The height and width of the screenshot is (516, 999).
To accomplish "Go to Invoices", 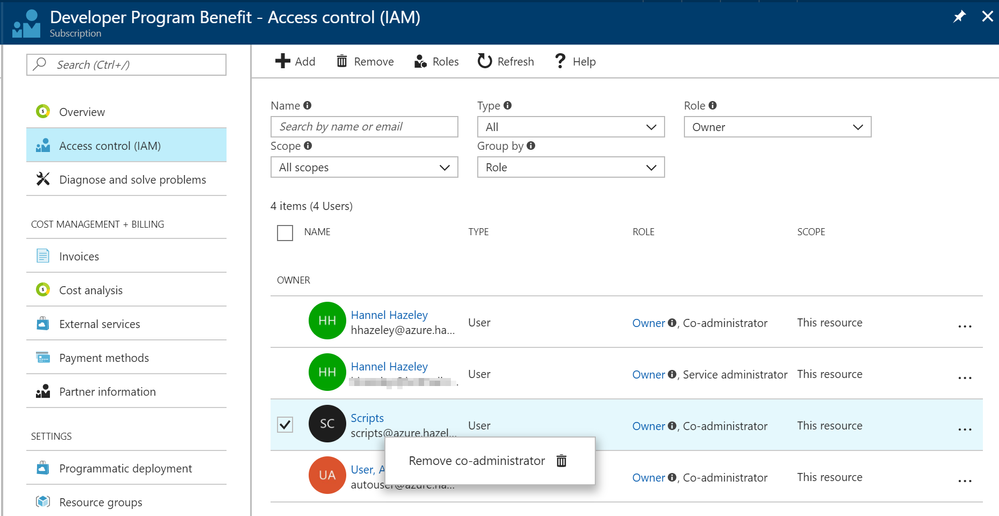I will tap(126, 256).
